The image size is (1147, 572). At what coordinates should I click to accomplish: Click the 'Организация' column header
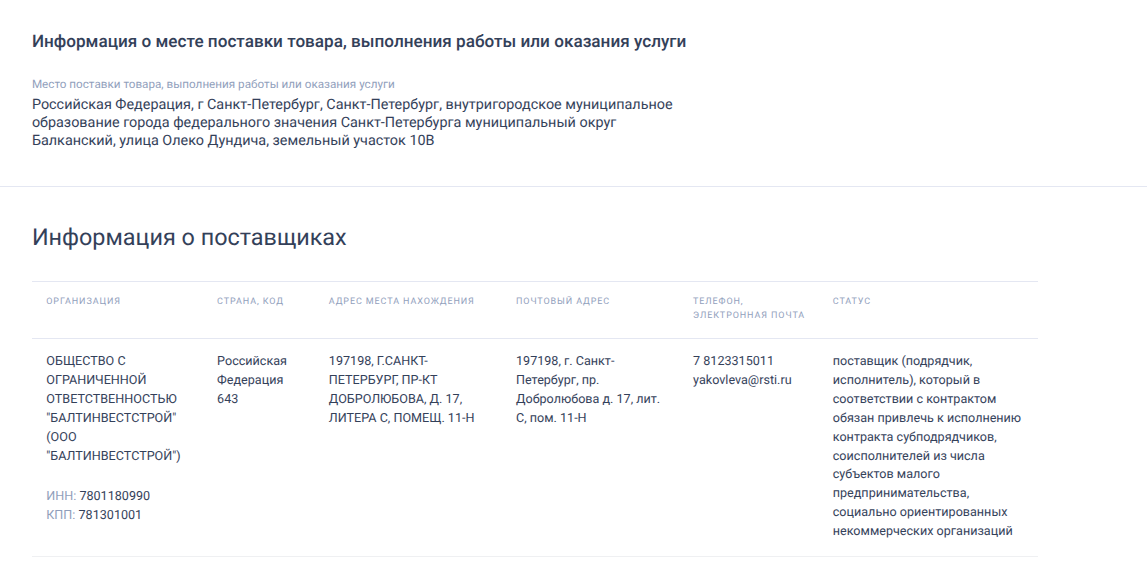[83, 301]
